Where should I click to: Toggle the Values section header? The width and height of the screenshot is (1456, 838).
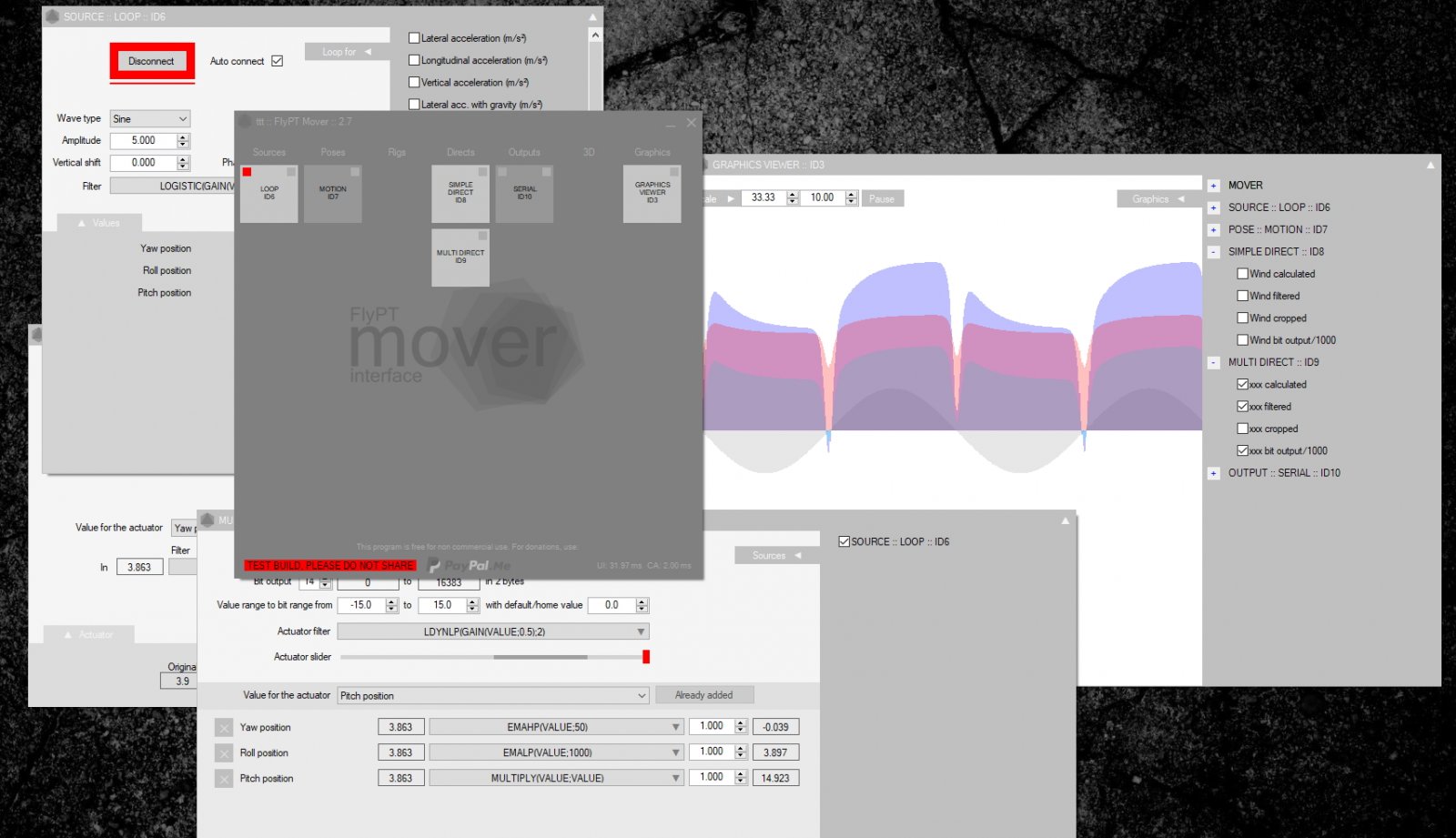pos(99,223)
